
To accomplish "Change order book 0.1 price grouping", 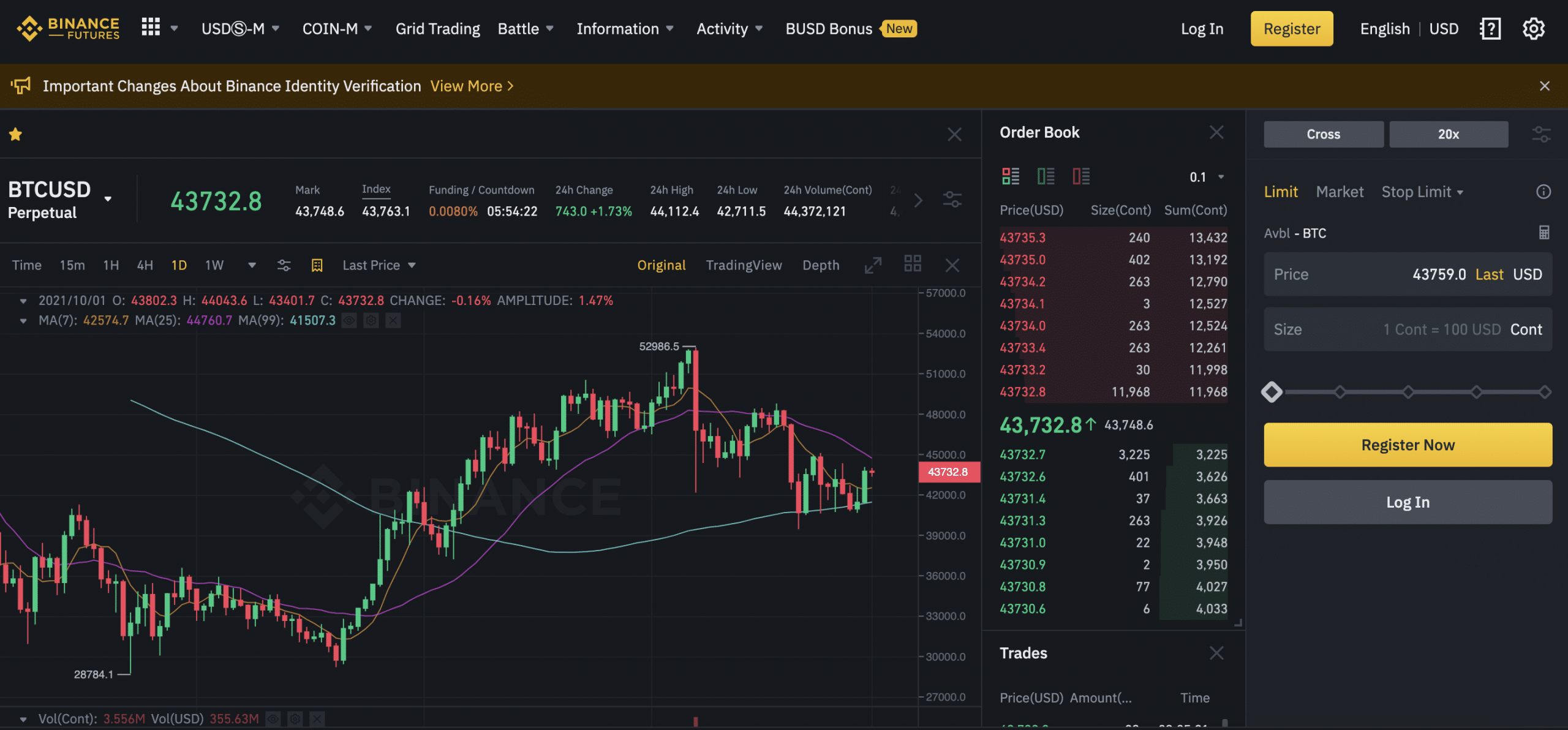I will point(1207,177).
